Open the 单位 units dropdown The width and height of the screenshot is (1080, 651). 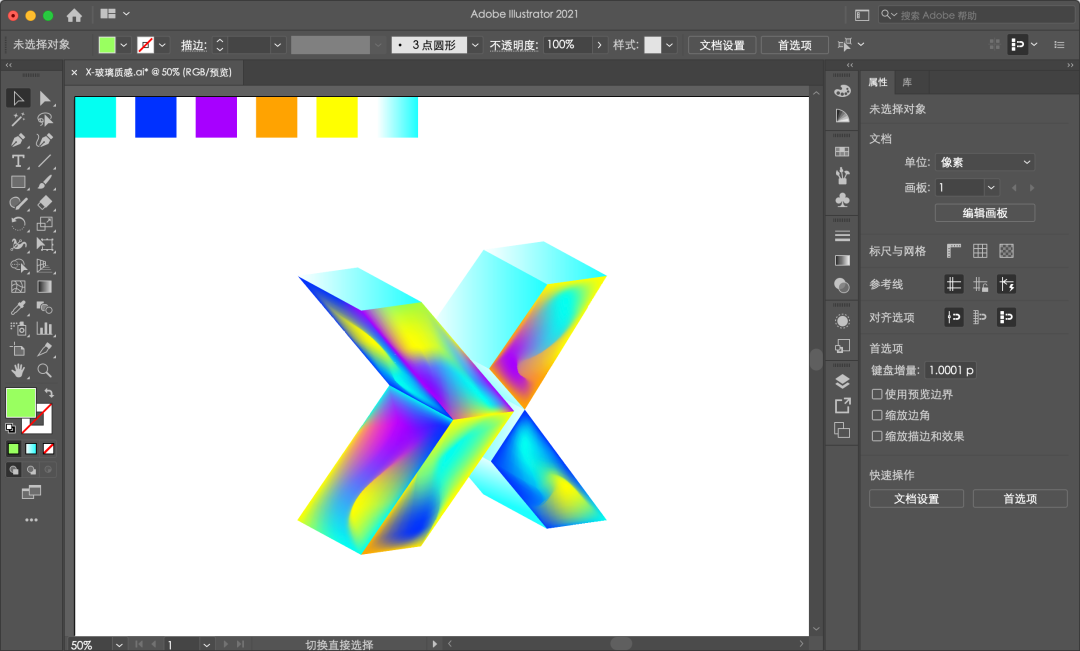[985, 163]
